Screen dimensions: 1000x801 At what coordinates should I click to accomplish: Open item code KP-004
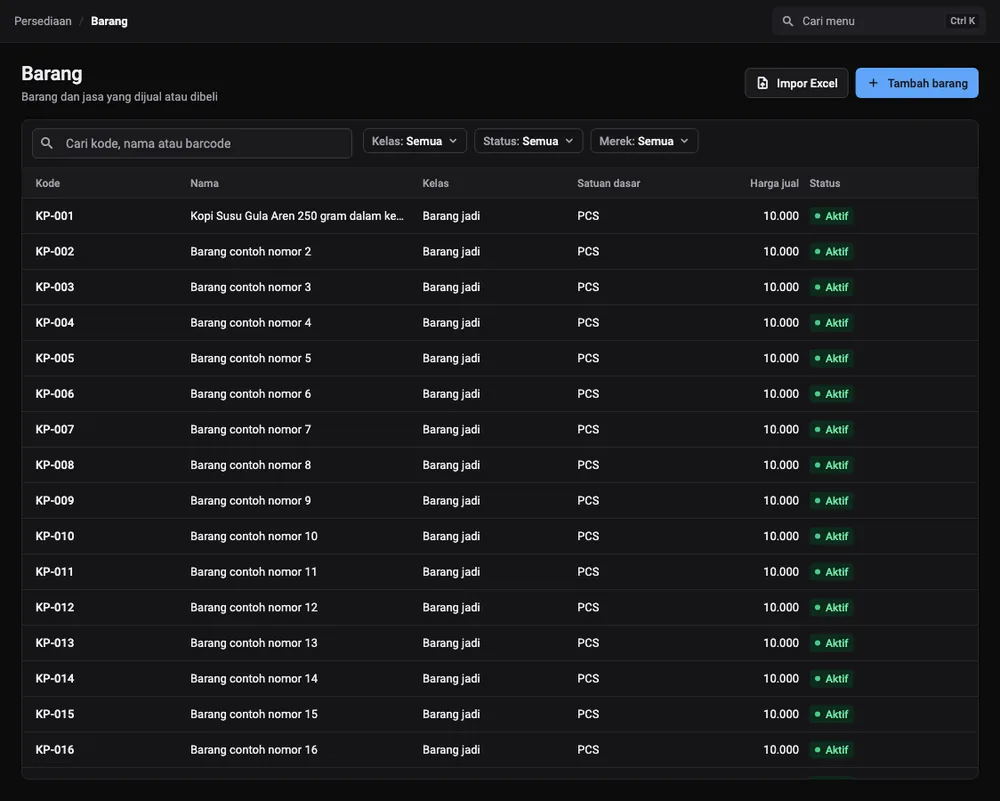click(x=55, y=323)
